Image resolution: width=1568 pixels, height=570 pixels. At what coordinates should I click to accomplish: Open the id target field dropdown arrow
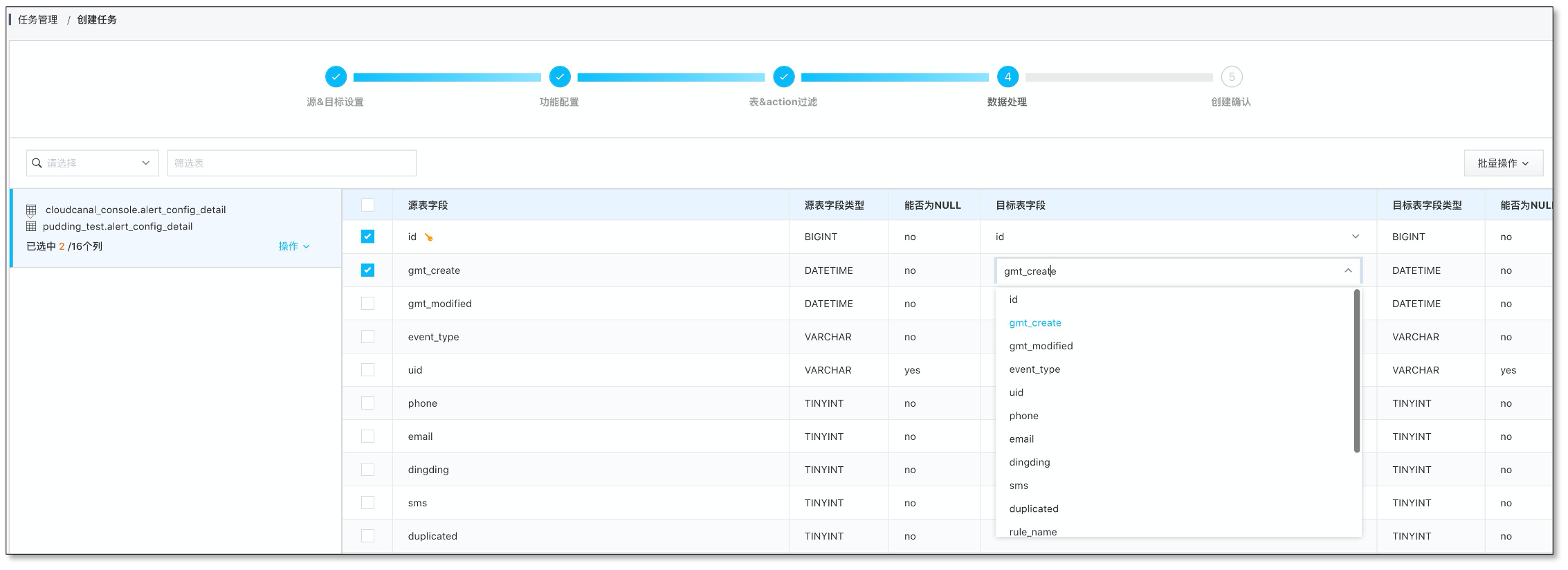[1355, 237]
